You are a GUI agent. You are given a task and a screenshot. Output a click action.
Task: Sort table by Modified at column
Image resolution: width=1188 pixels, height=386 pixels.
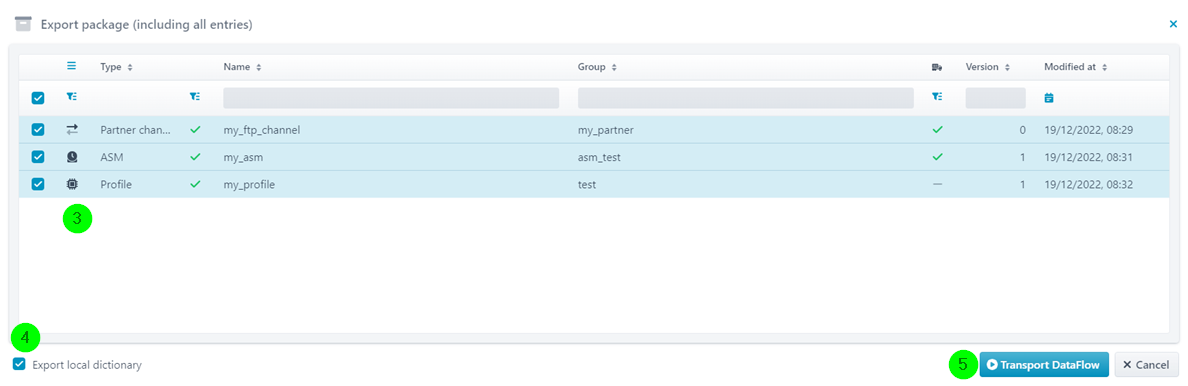[x=1076, y=67]
